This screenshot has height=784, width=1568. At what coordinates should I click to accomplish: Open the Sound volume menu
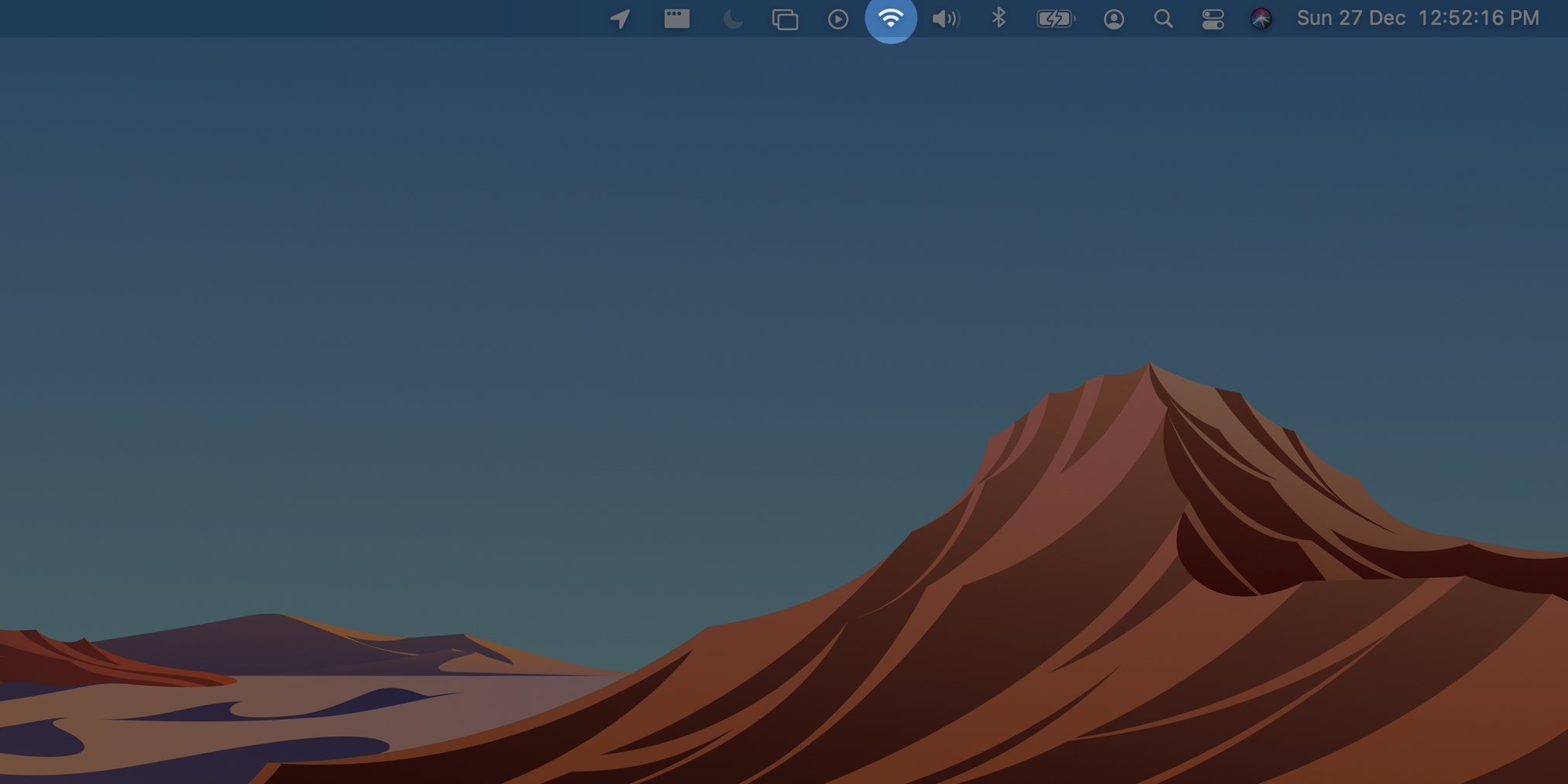click(945, 19)
